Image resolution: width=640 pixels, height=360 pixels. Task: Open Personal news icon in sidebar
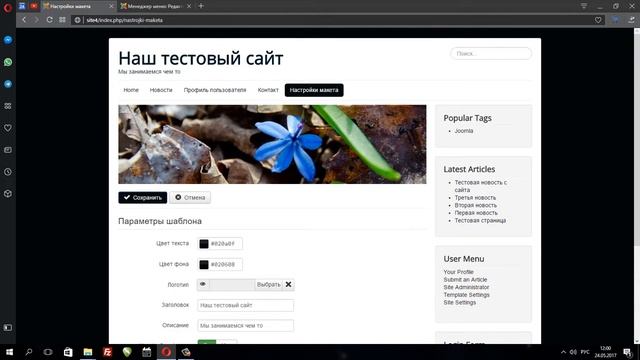click(x=8, y=150)
